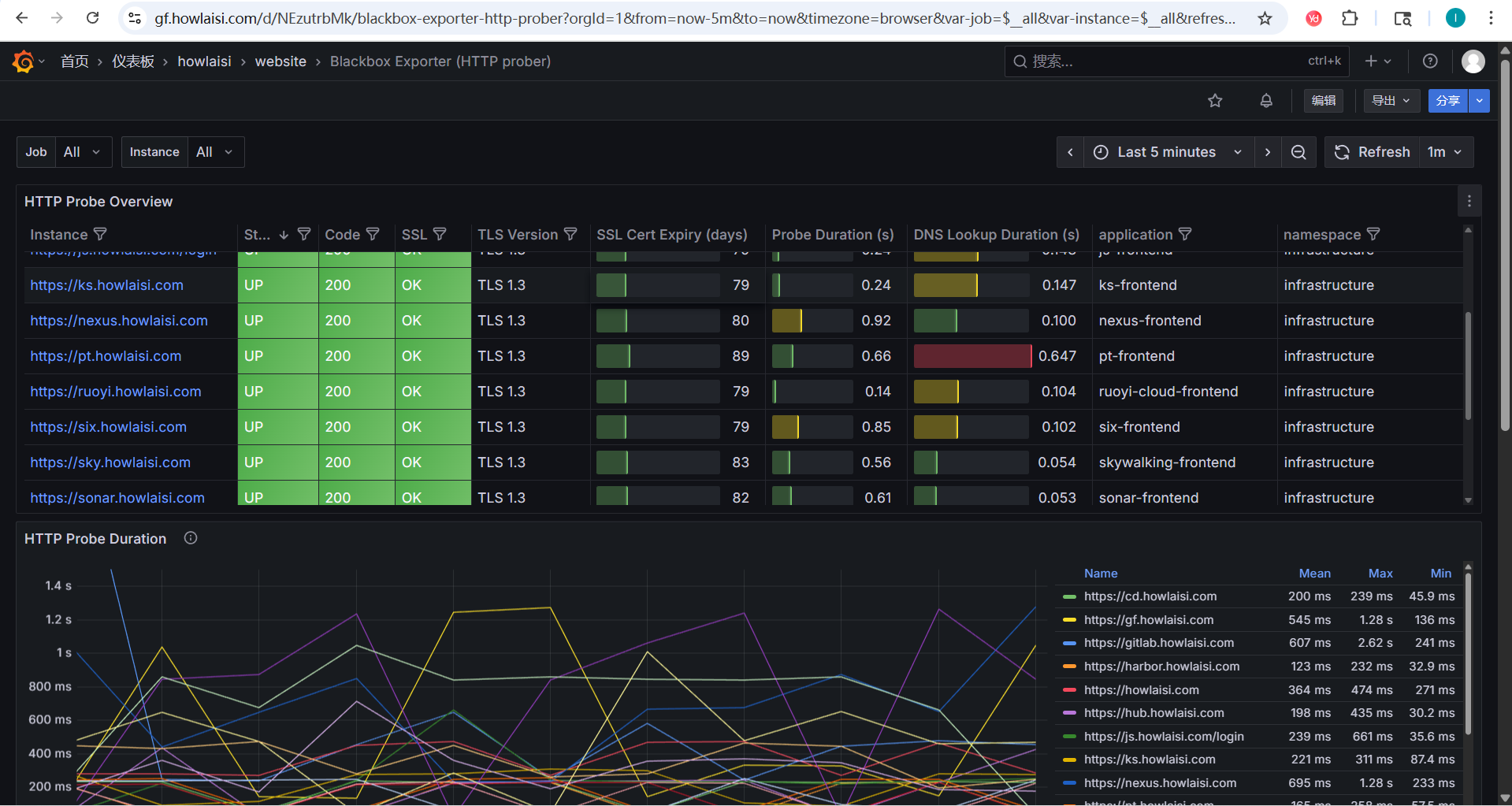1512x806 pixels.
Task: Open the Instance column filter icon
Action: click(101, 234)
